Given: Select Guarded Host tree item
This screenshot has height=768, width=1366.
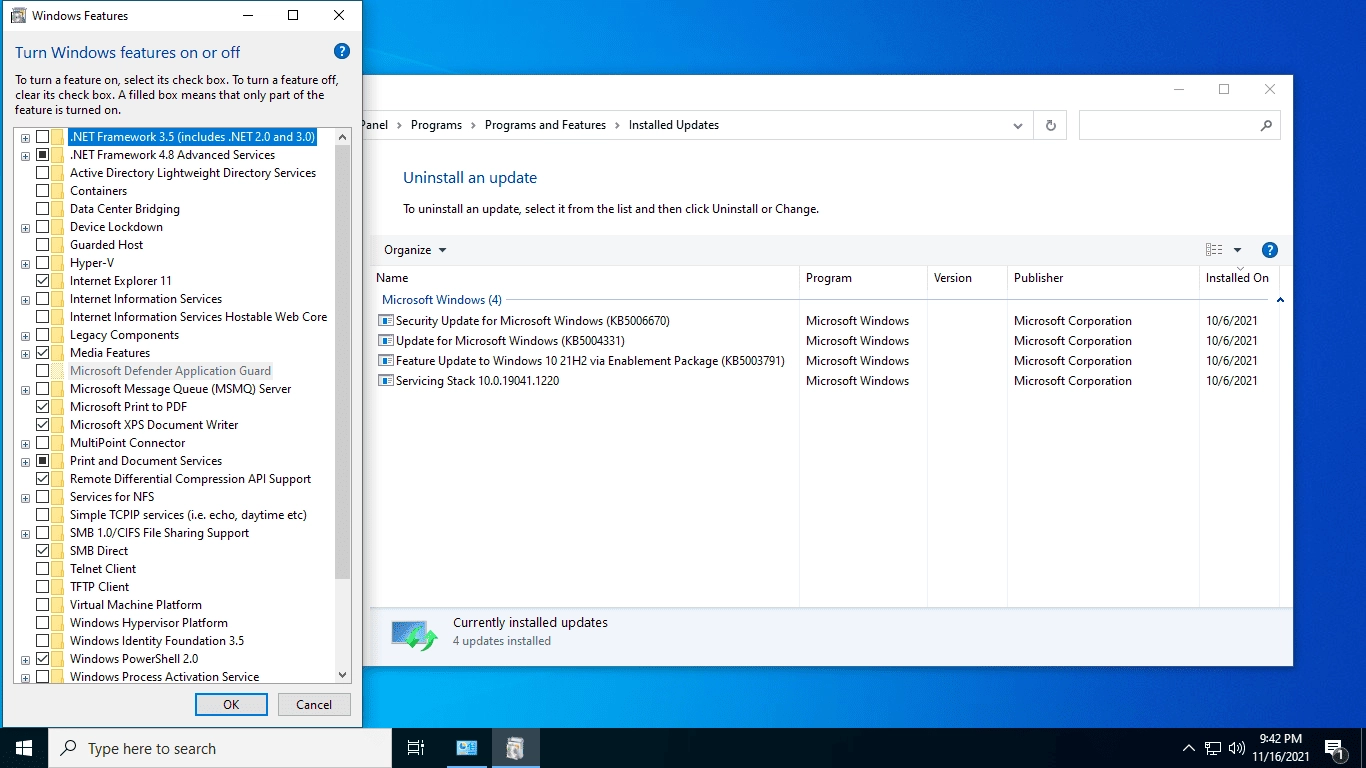Looking at the screenshot, I should coord(107,245).
